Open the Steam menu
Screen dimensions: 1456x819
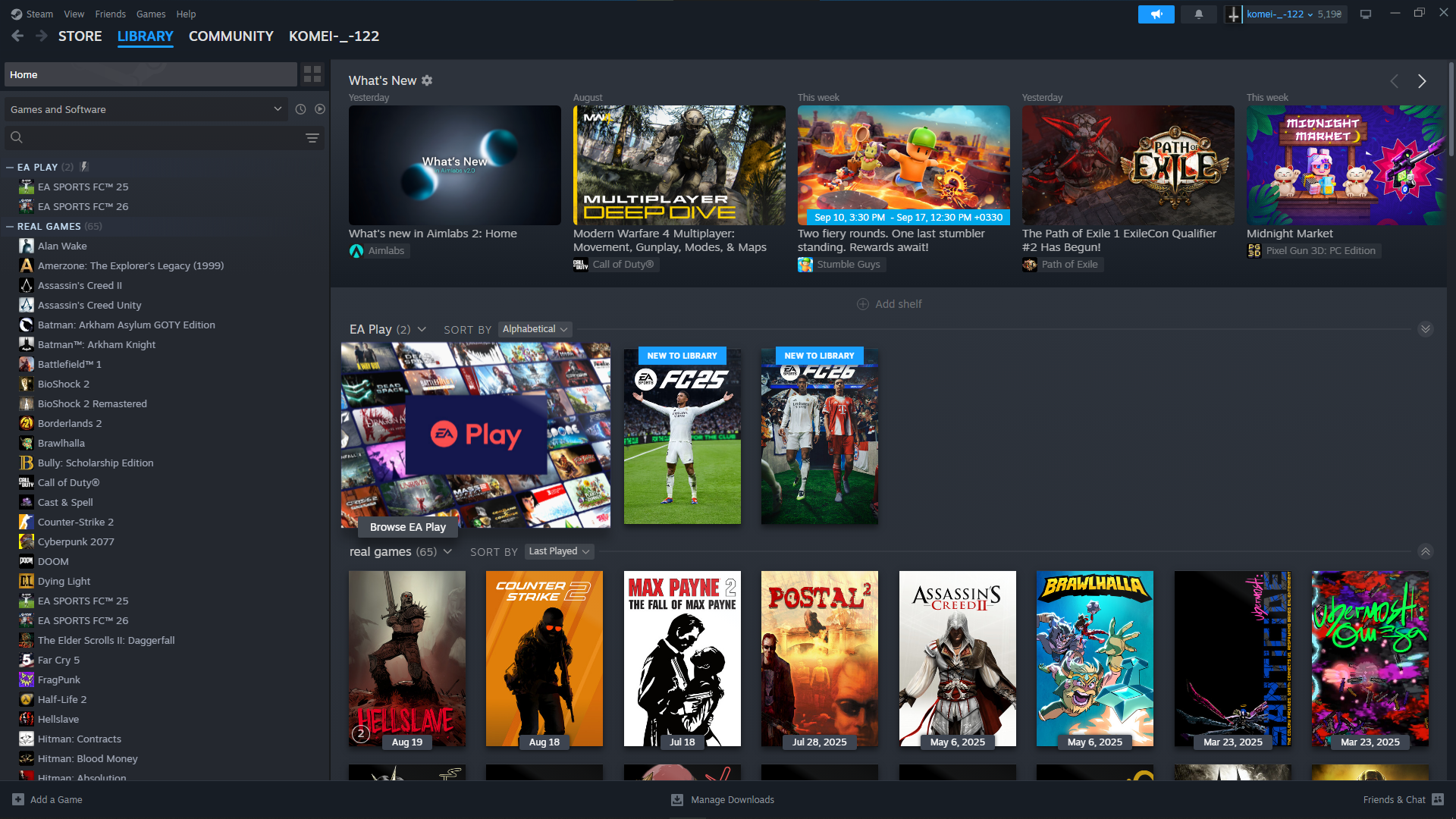[39, 14]
